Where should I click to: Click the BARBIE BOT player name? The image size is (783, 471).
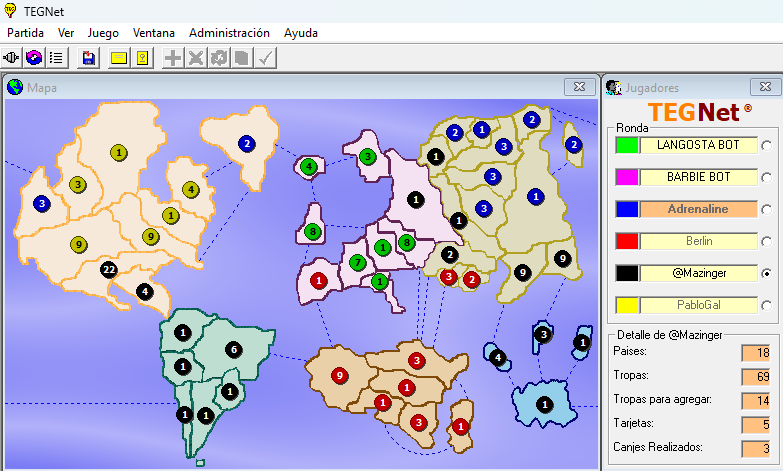pyautogui.click(x=699, y=177)
